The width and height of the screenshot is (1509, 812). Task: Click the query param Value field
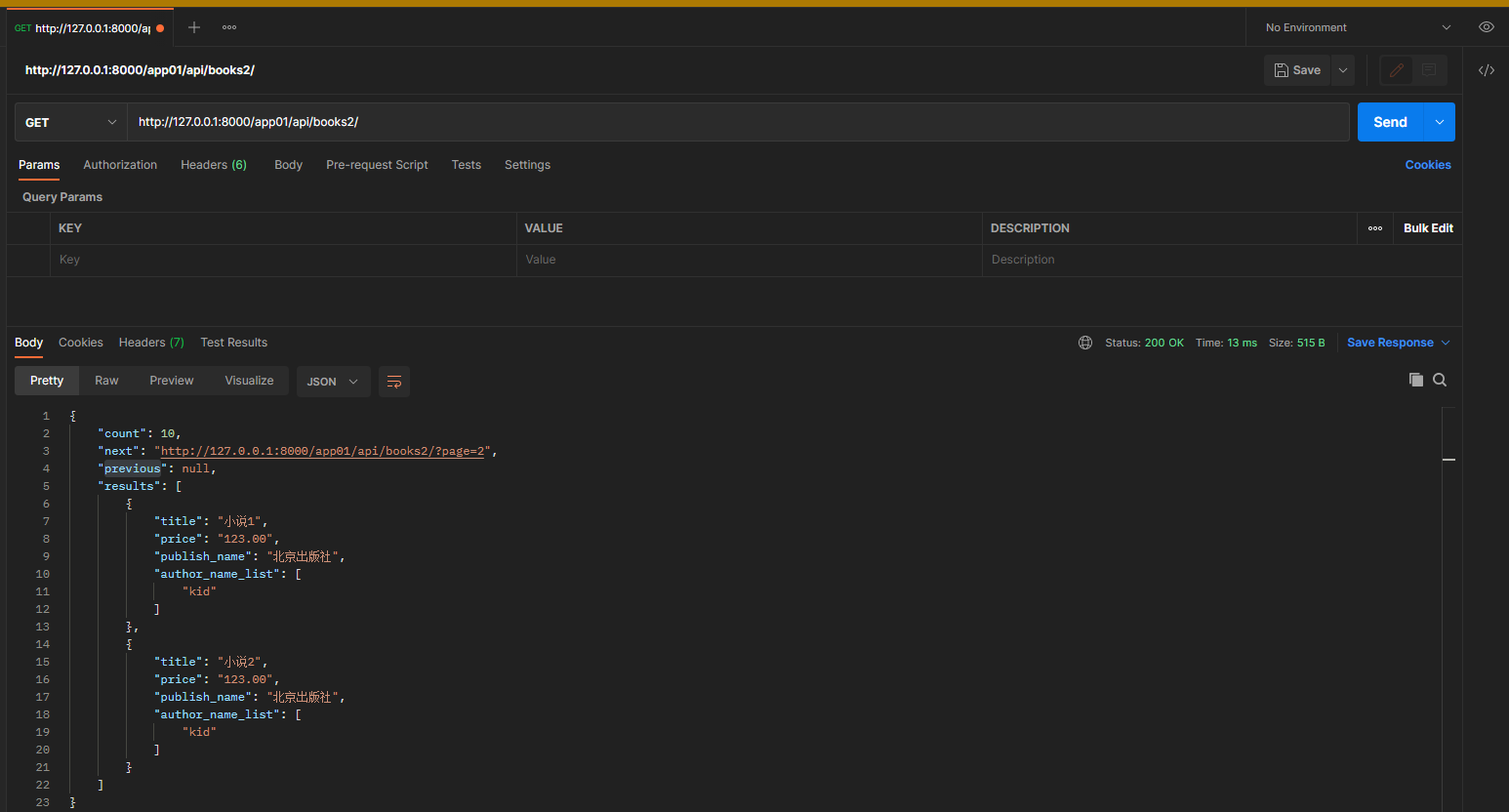[750, 260]
